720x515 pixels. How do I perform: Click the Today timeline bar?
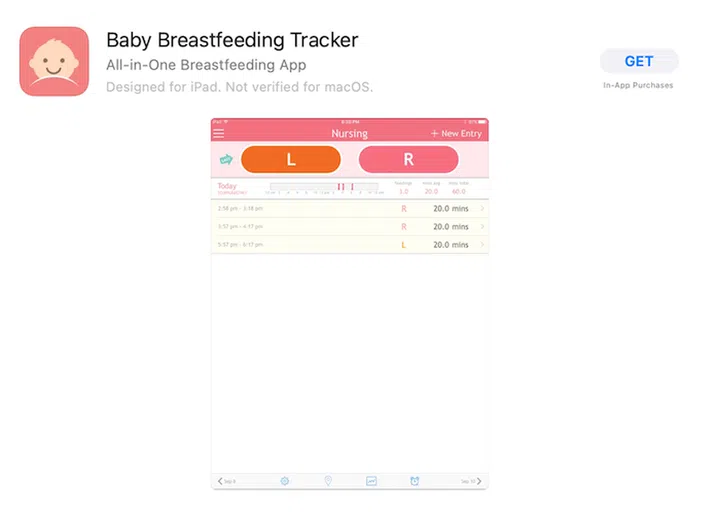(x=323, y=187)
